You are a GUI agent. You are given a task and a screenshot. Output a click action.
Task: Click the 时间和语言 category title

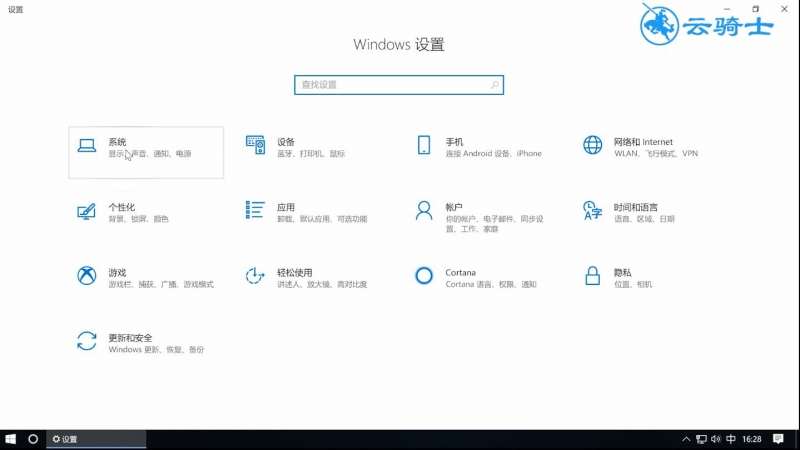[x=636, y=207]
